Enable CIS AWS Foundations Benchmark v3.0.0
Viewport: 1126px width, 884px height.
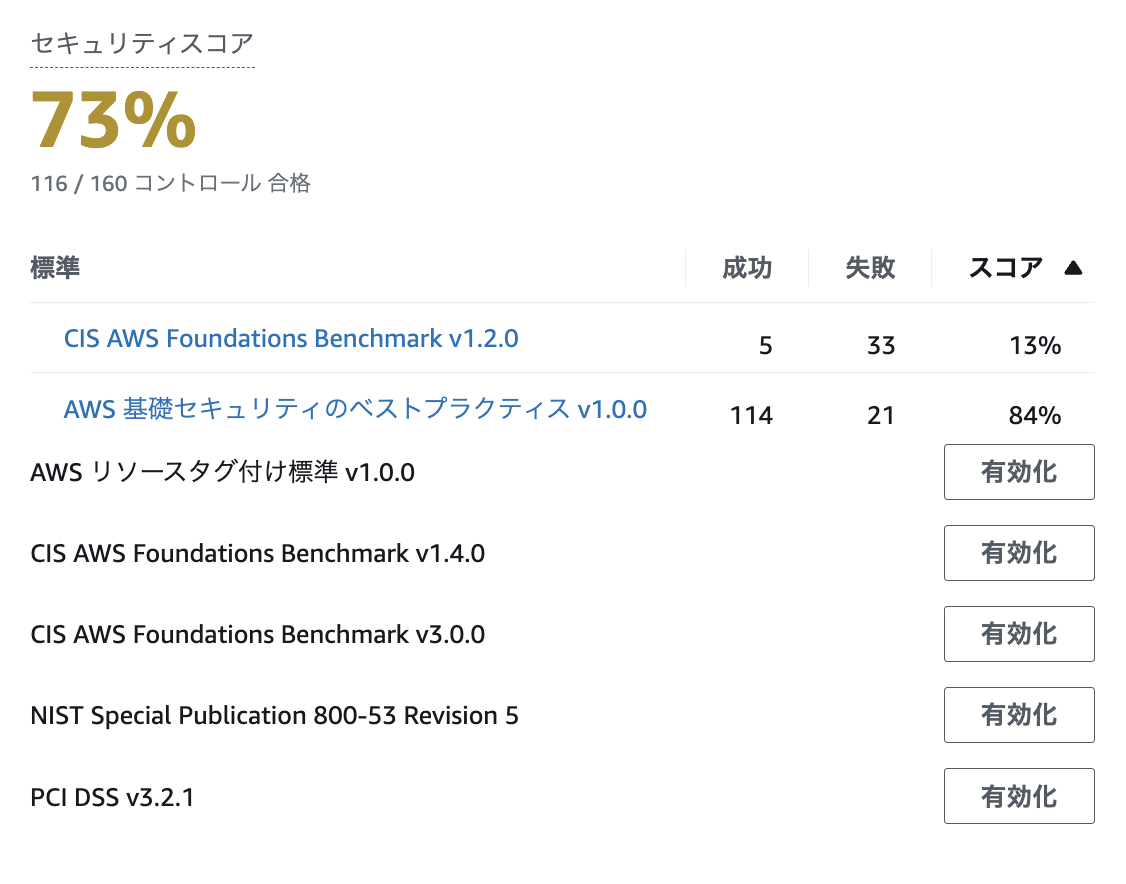tap(1019, 634)
